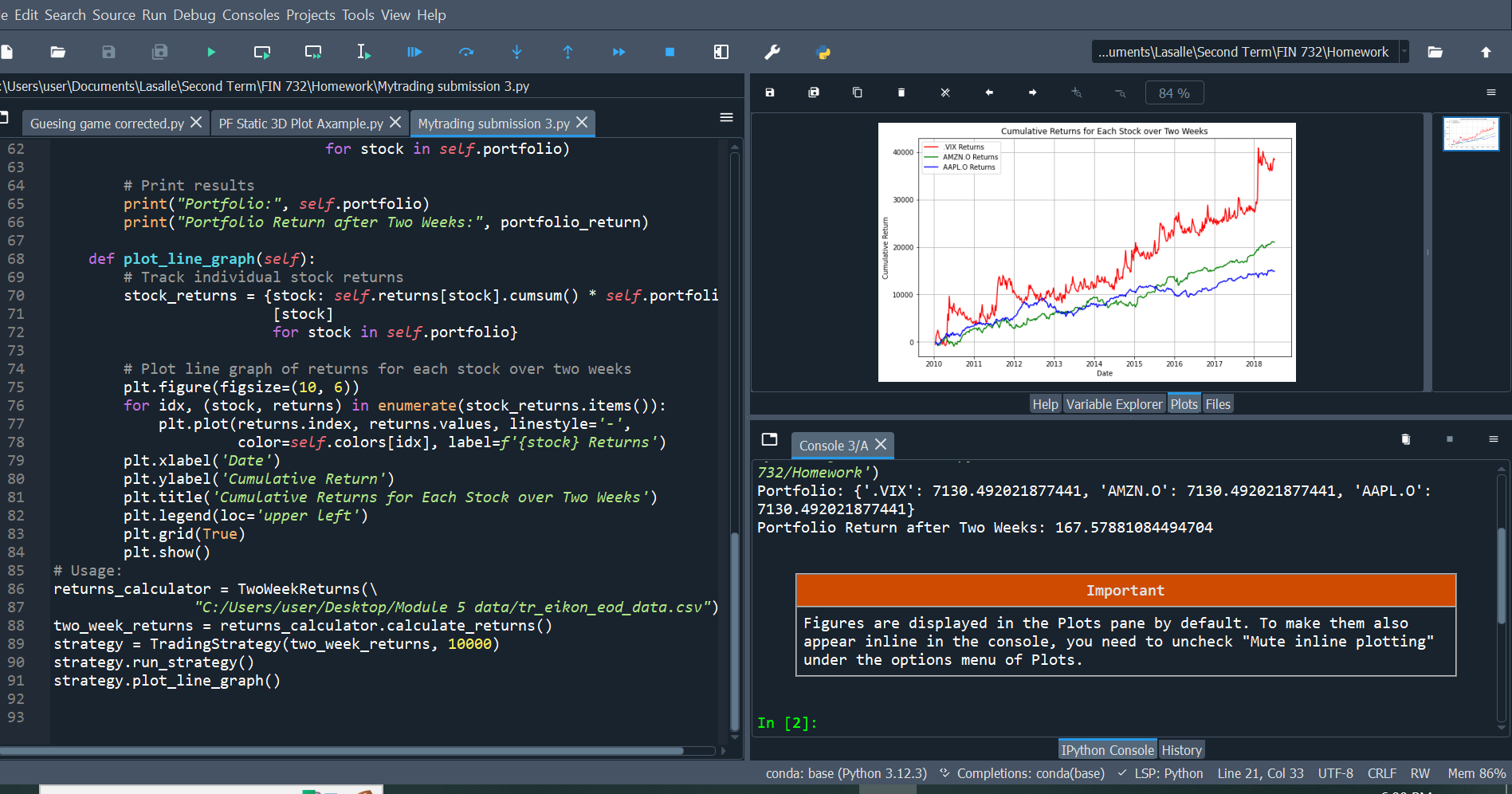Switch to Files pane tab
The width and height of the screenshot is (1512, 794).
click(1218, 404)
